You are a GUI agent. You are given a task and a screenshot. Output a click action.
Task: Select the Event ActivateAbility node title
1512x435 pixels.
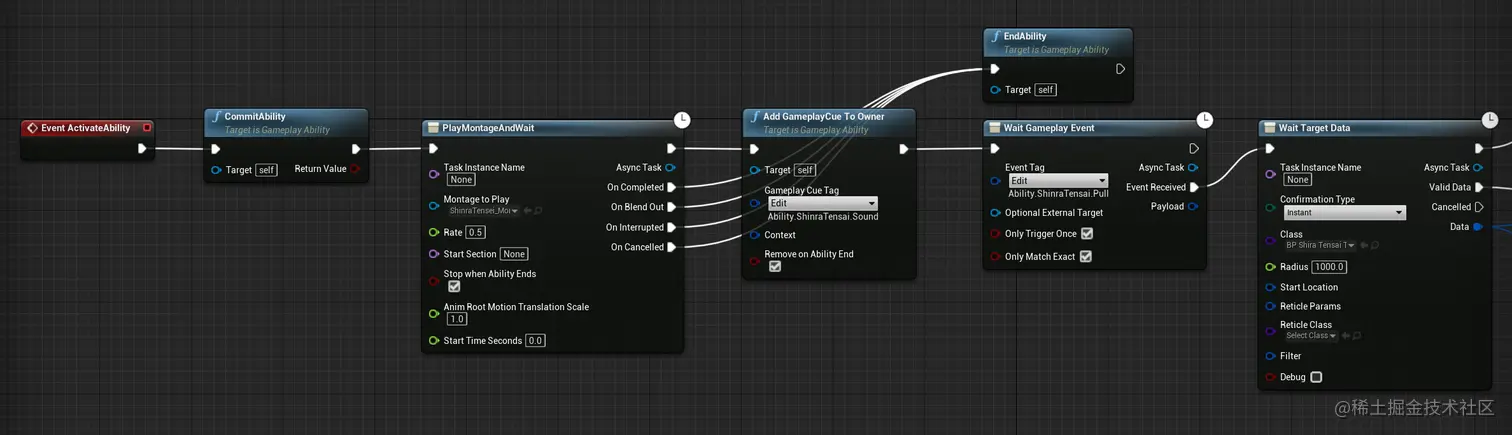[x=85, y=128]
